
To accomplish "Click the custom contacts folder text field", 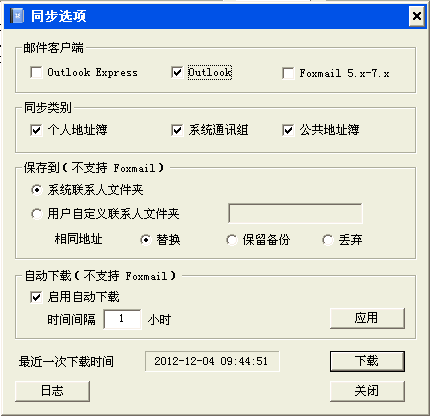I will pyautogui.click(x=295, y=213).
